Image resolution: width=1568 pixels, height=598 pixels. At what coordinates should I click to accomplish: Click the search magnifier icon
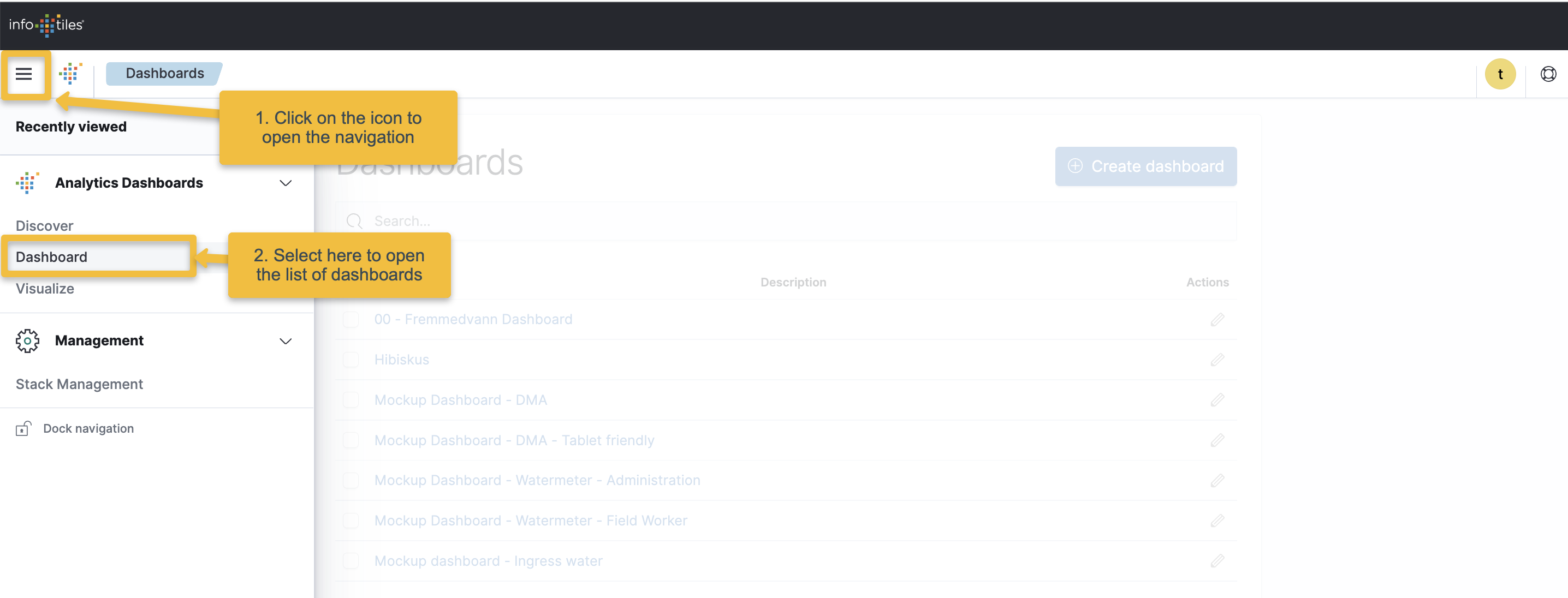coord(354,221)
